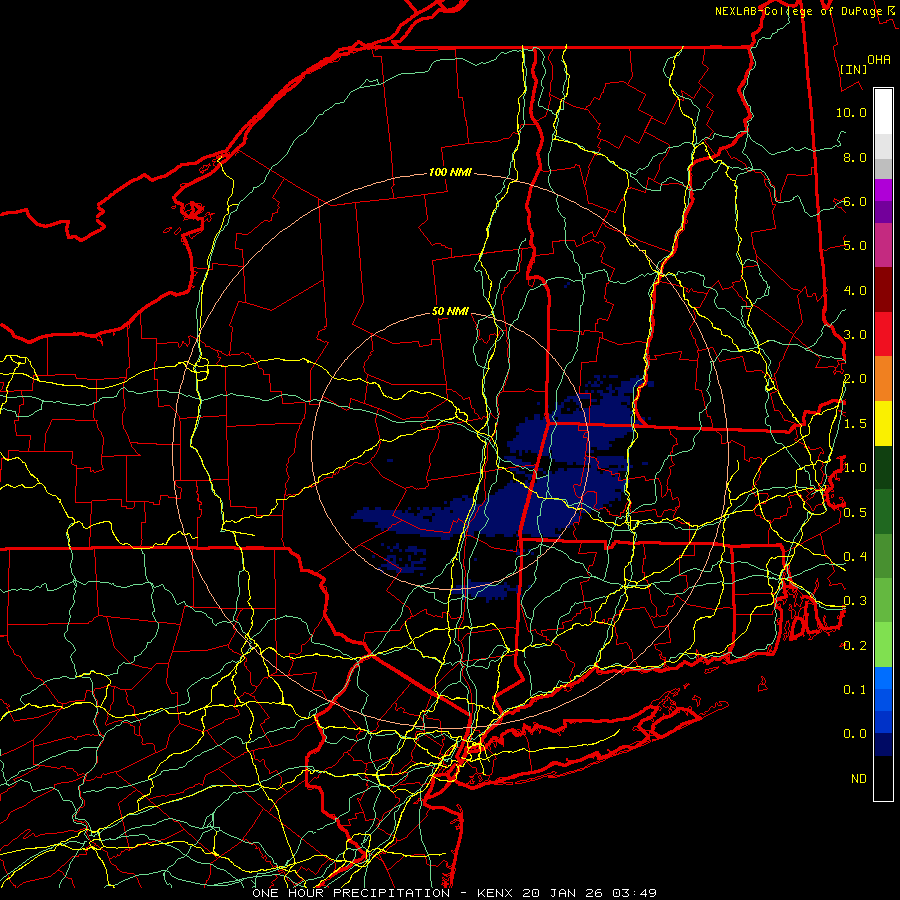Pick the orange legend swatch

(883, 379)
